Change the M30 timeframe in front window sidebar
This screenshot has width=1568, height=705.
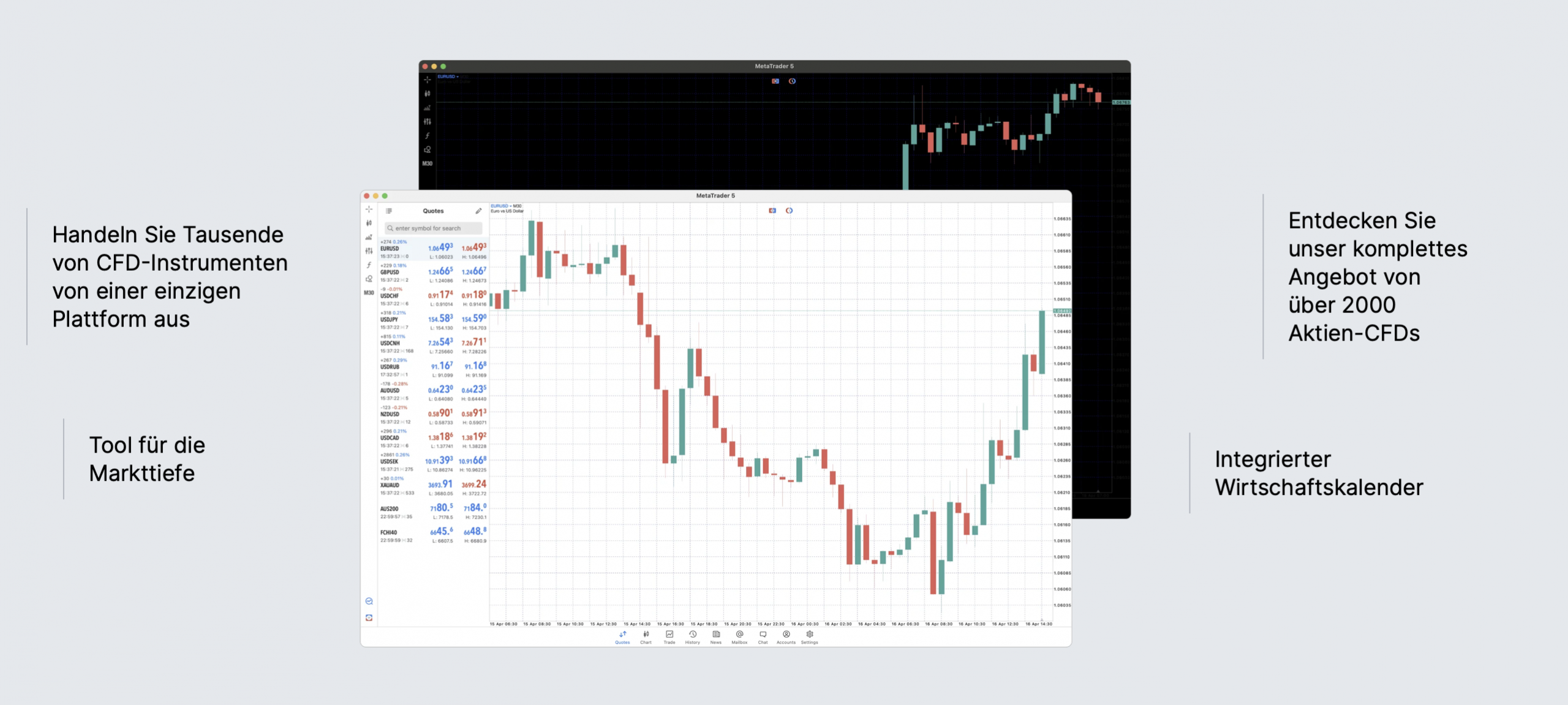(x=369, y=293)
